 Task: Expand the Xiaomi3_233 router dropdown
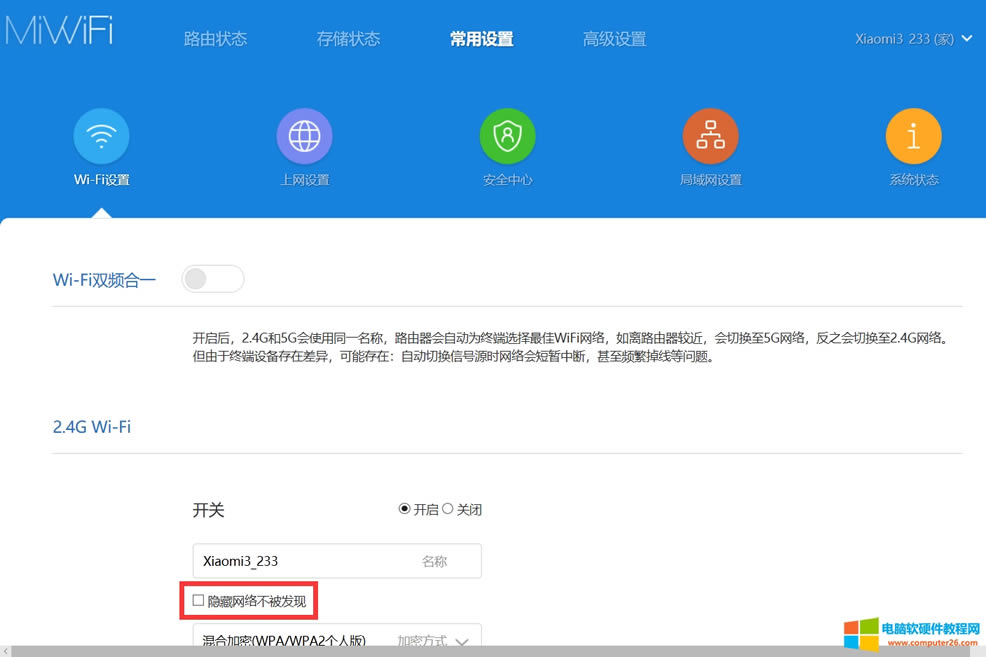966,39
